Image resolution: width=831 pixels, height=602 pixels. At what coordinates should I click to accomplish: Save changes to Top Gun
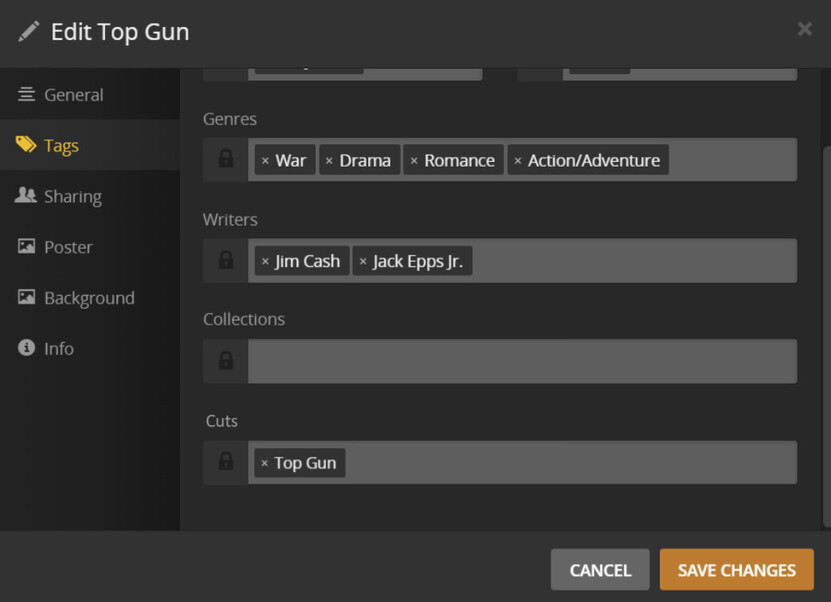[x=737, y=570]
